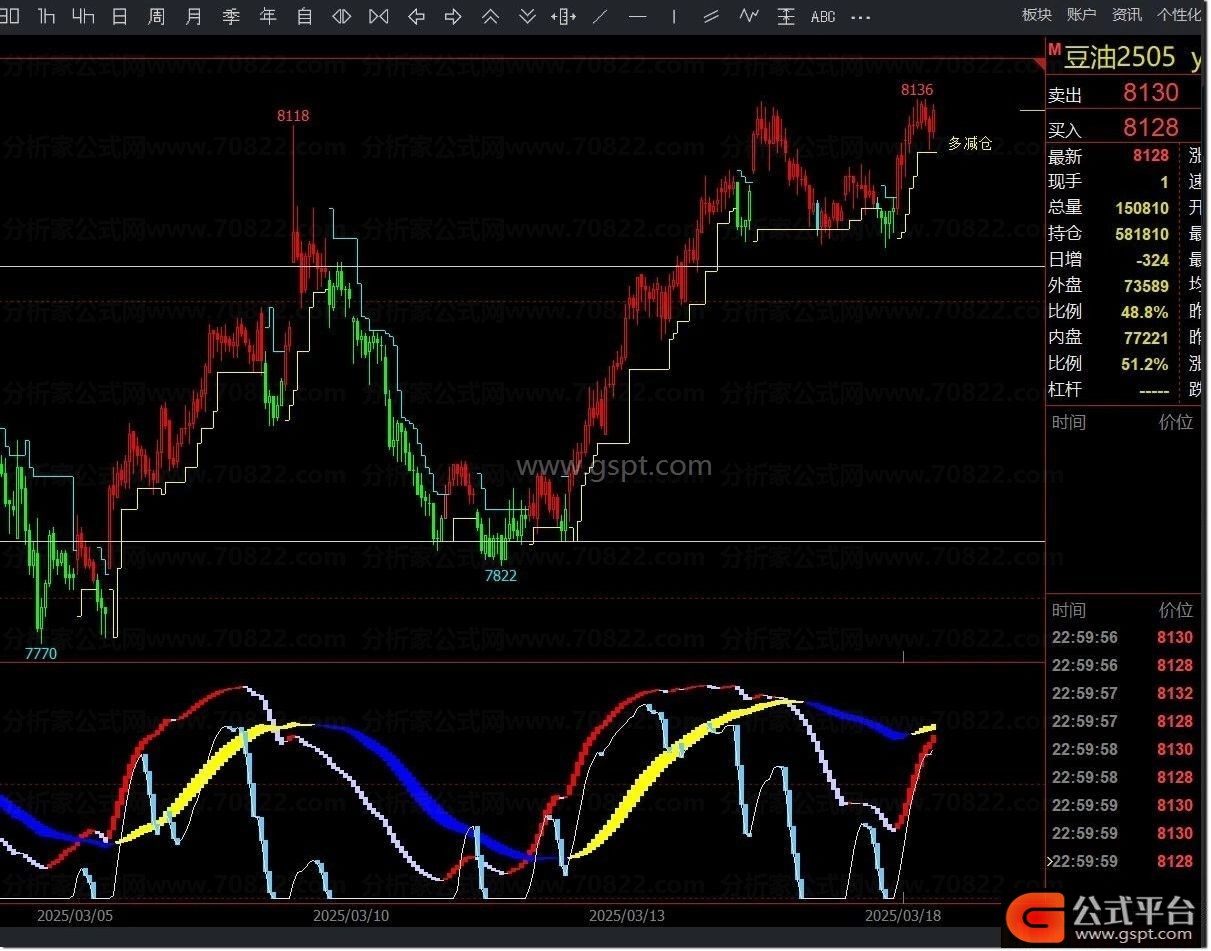Click the 总量 value 150810
The height and width of the screenshot is (951, 1211).
(1142, 207)
